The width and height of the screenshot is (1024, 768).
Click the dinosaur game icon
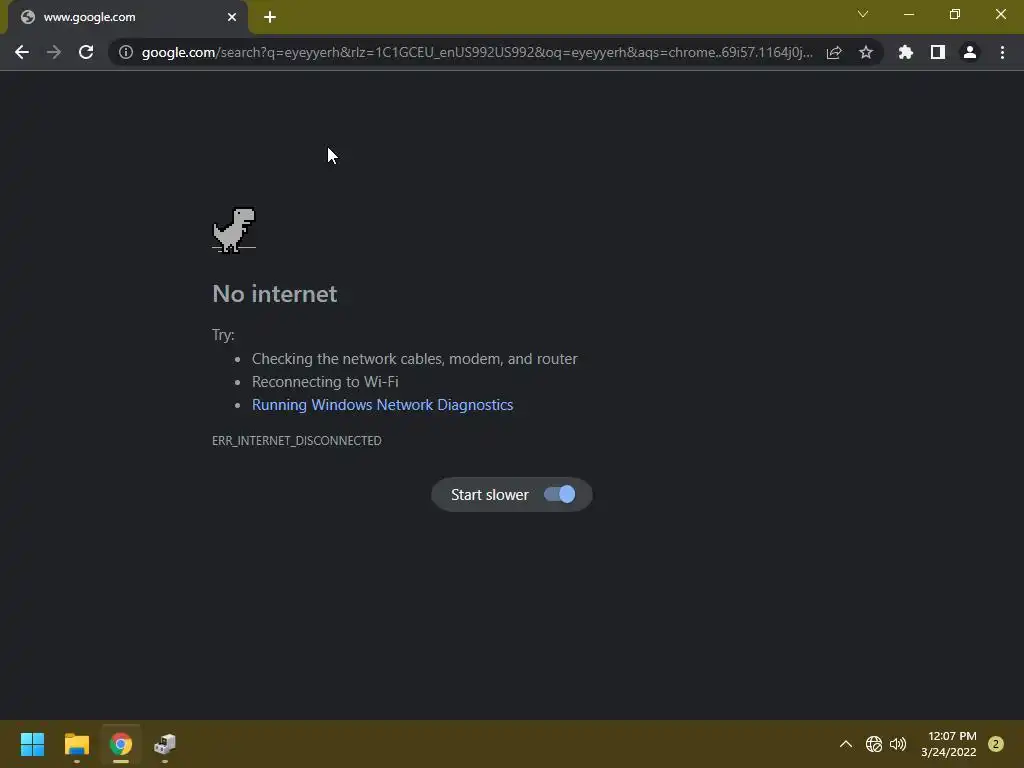click(234, 230)
